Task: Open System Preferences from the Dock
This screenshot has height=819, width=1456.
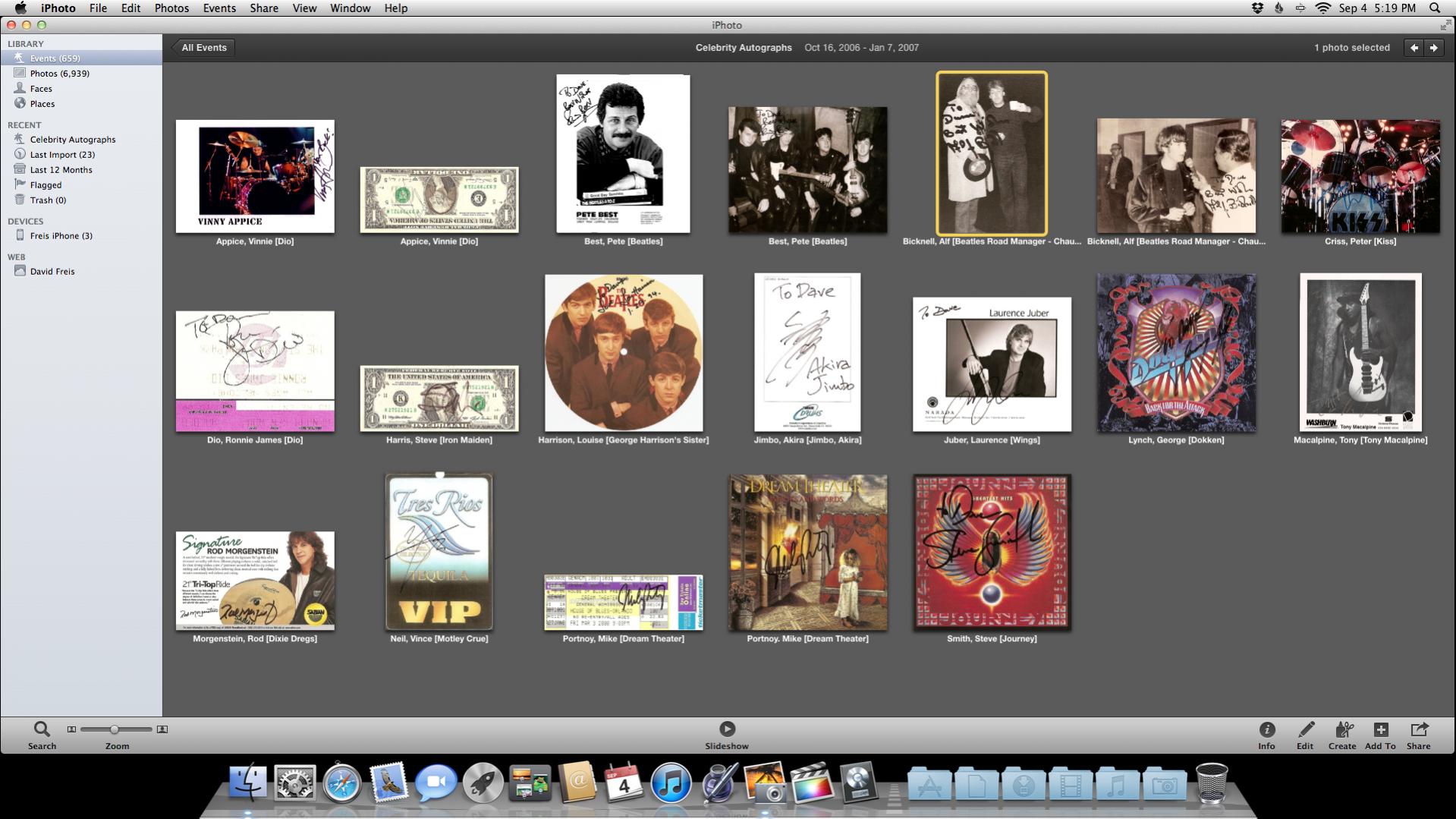Action: click(x=295, y=783)
